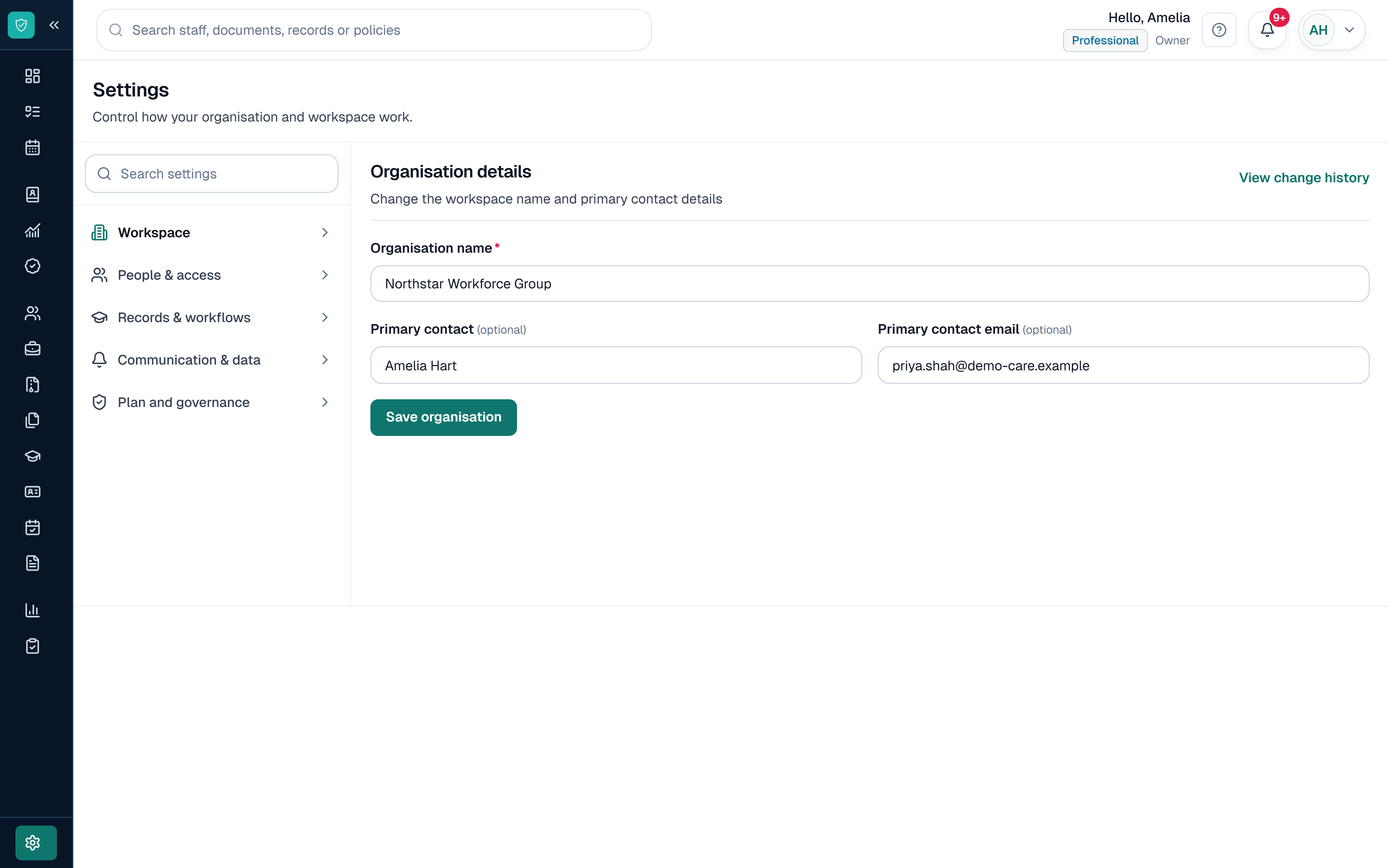Image resolution: width=1389 pixels, height=868 pixels.
Task: Click the Primary contact input with Amelia Hart
Action: click(616, 365)
